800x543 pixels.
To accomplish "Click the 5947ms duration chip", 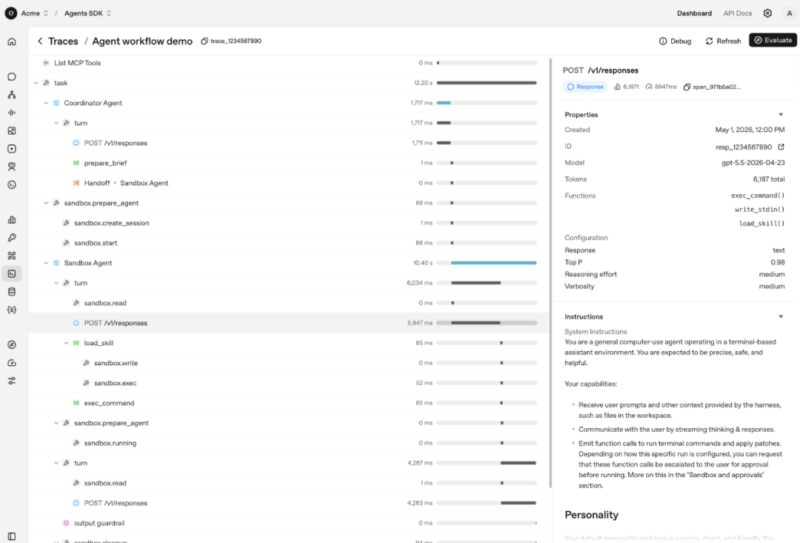I will pyautogui.click(x=661, y=87).
